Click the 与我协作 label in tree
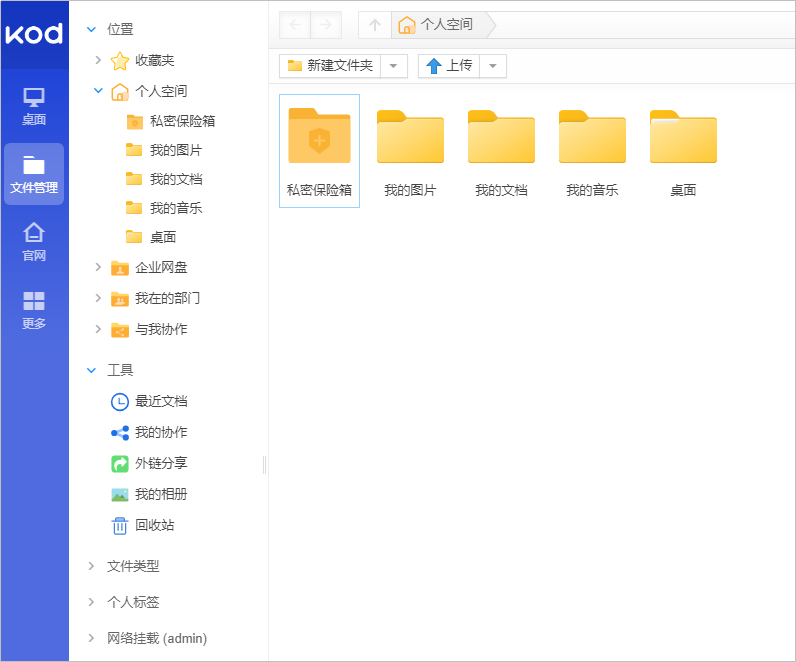 click(161, 329)
